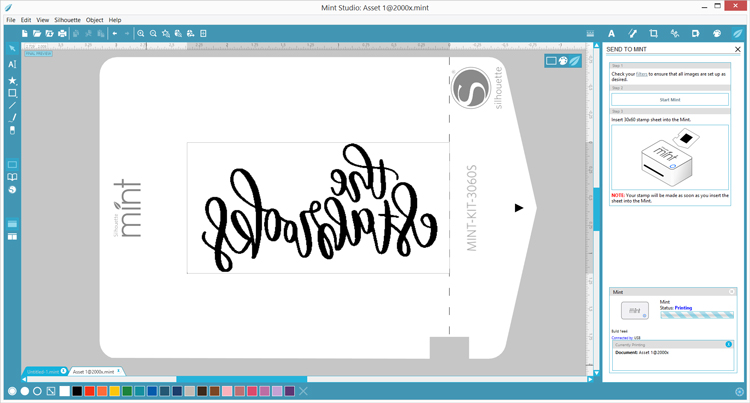Click the vertical scrollbar down arrow
750x403 pixels.
click(x=596, y=372)
